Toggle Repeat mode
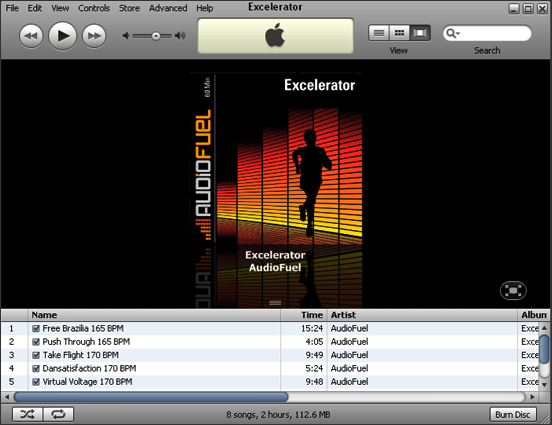 point(58,414)
